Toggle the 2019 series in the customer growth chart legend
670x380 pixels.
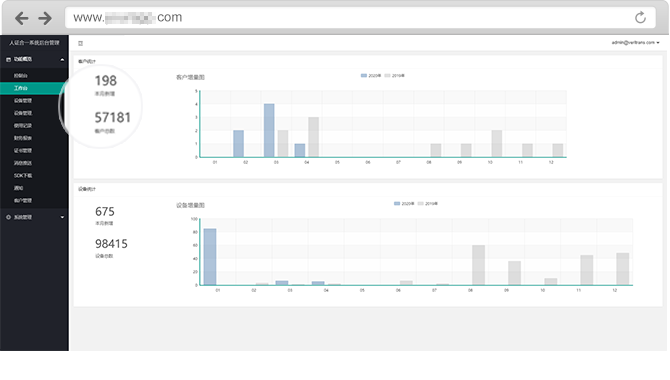(394, 76)
